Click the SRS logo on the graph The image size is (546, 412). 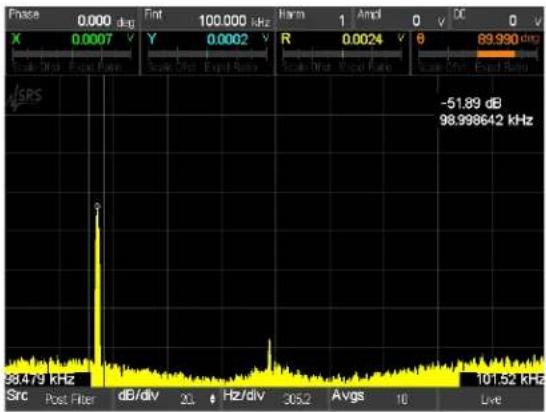pos(25,97)
